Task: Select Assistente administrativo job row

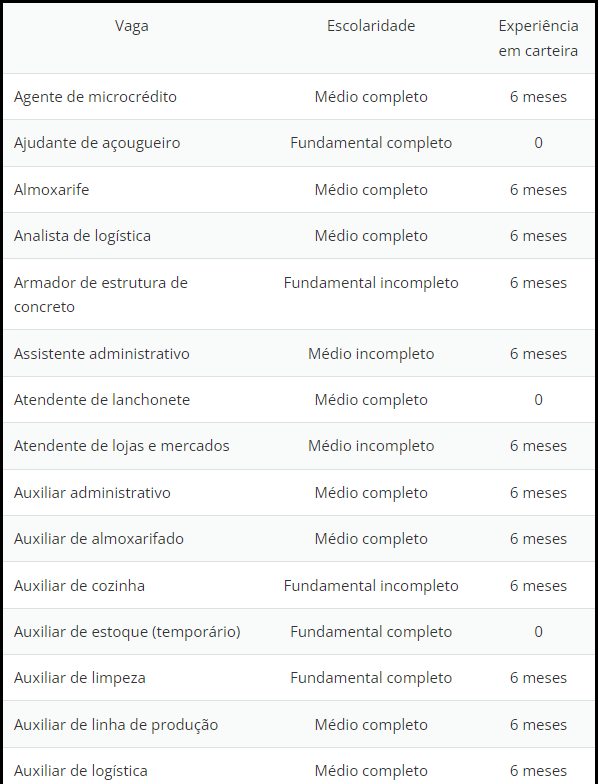Action: tap(299, 354)
